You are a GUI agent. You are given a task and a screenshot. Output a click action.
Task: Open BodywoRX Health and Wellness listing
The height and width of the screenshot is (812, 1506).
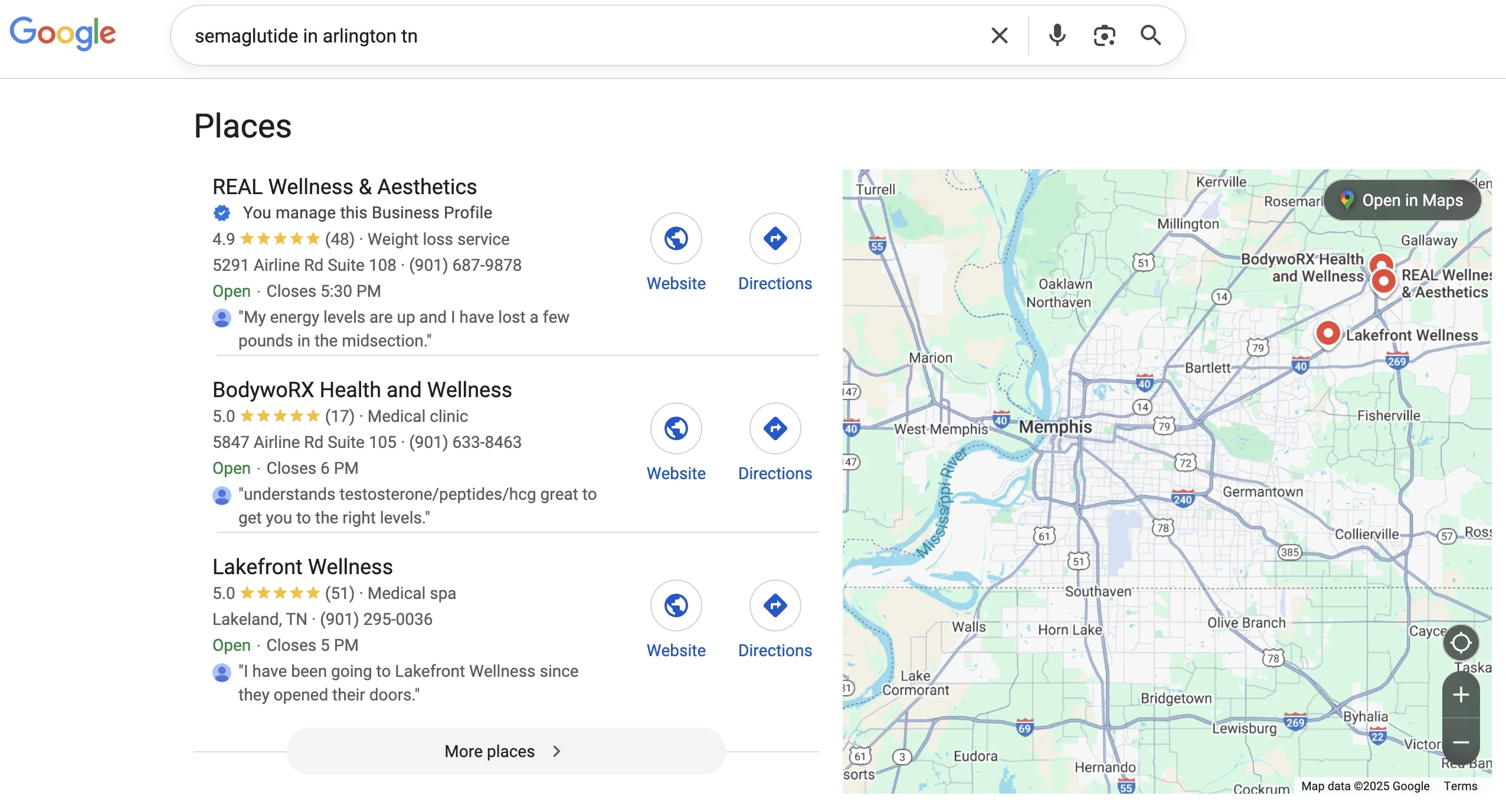coord(362,390)
